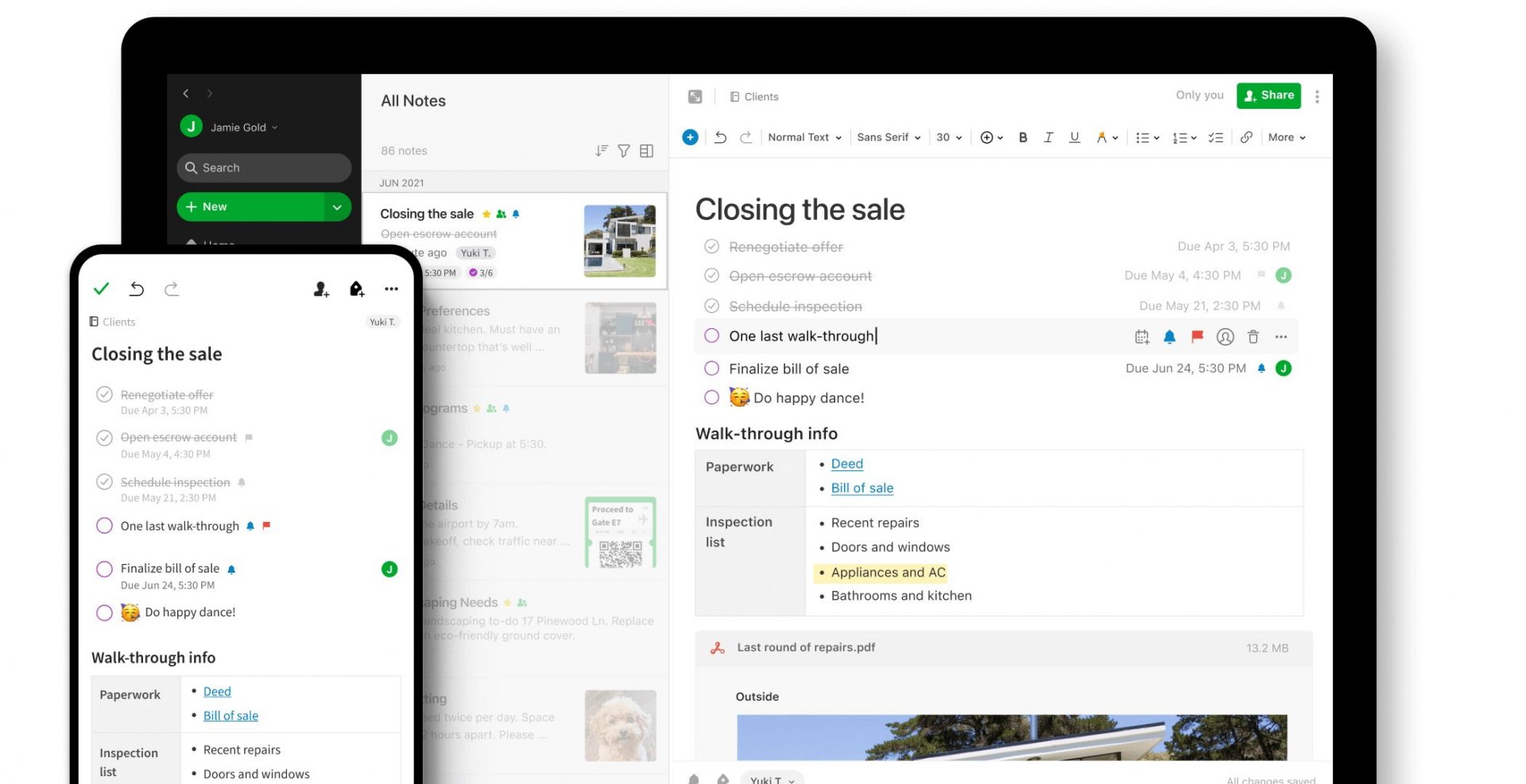The image size is (1526, 784).
Task: Click the puppy photo note thumbnail
Action: [x=620, y=725]
